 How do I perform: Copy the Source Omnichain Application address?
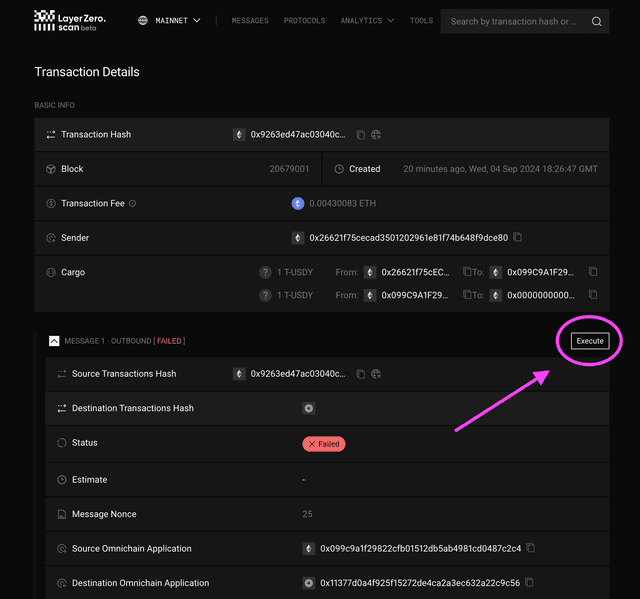pyautogui.click(x=531, y=548)
